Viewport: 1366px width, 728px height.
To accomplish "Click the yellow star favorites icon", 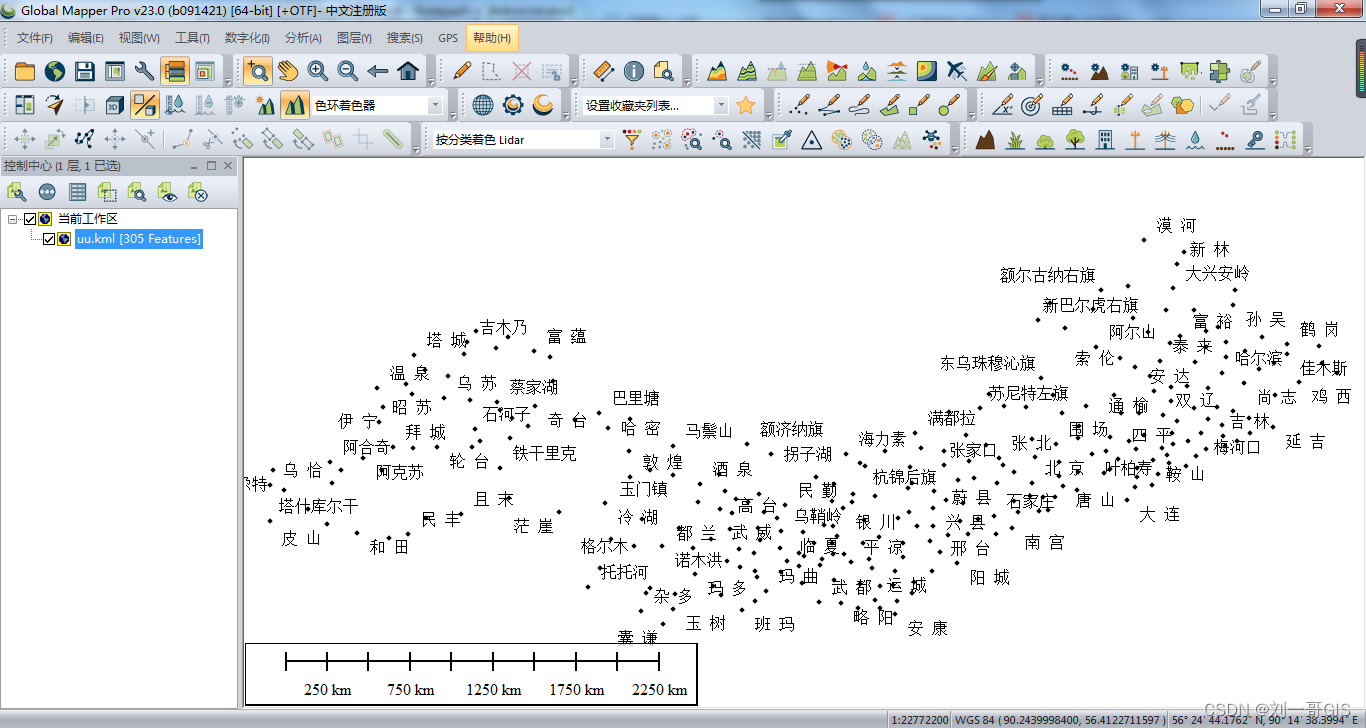I will coord(745,105).
